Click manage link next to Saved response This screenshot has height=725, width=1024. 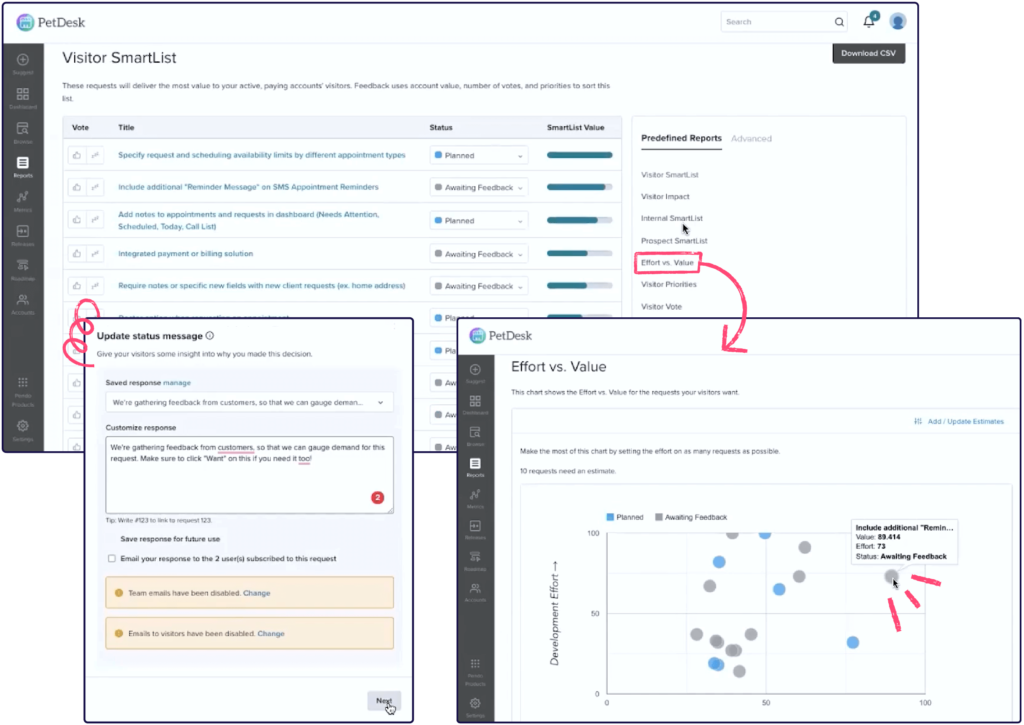pos(176,383)
